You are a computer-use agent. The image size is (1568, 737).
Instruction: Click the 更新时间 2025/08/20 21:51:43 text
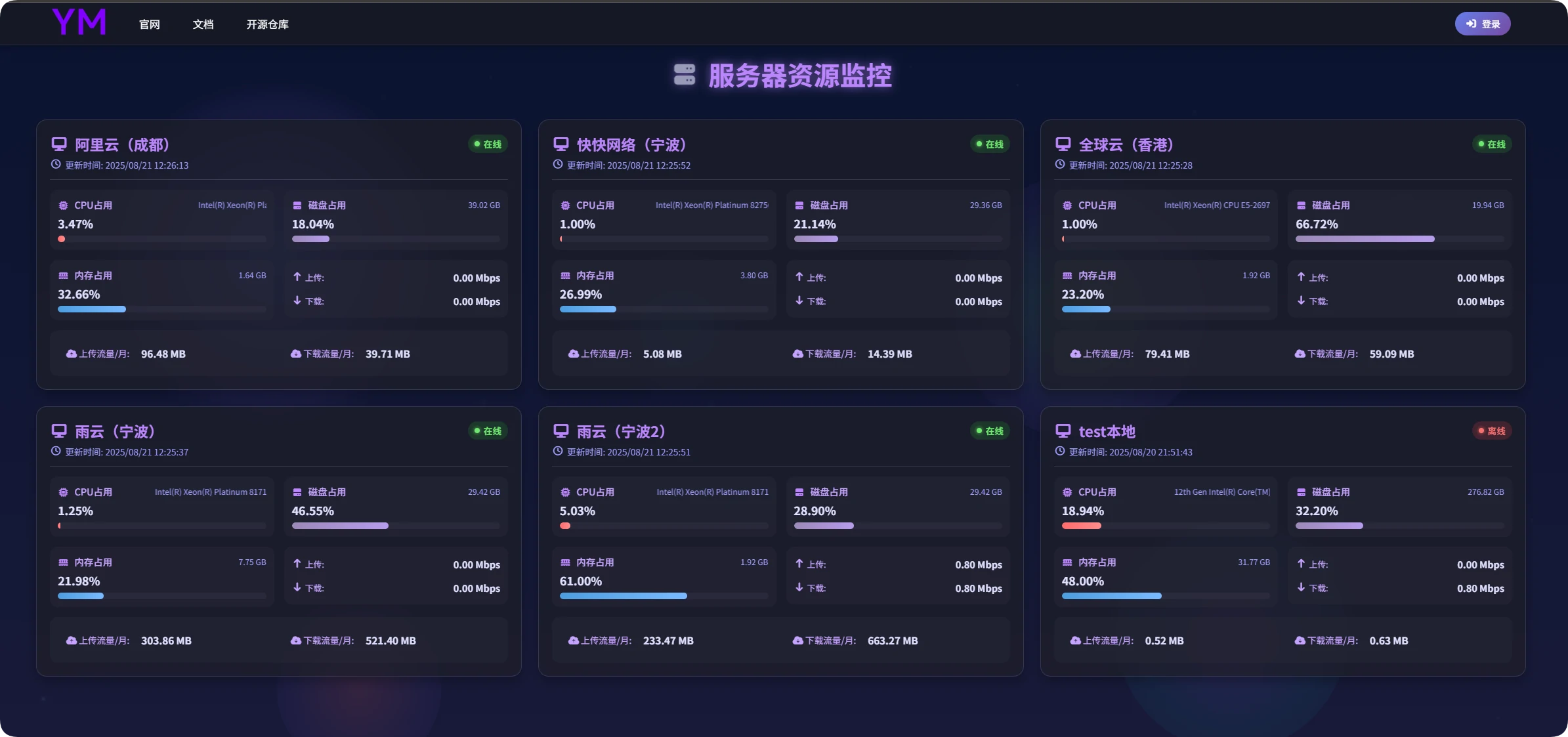pos(1131,452)
